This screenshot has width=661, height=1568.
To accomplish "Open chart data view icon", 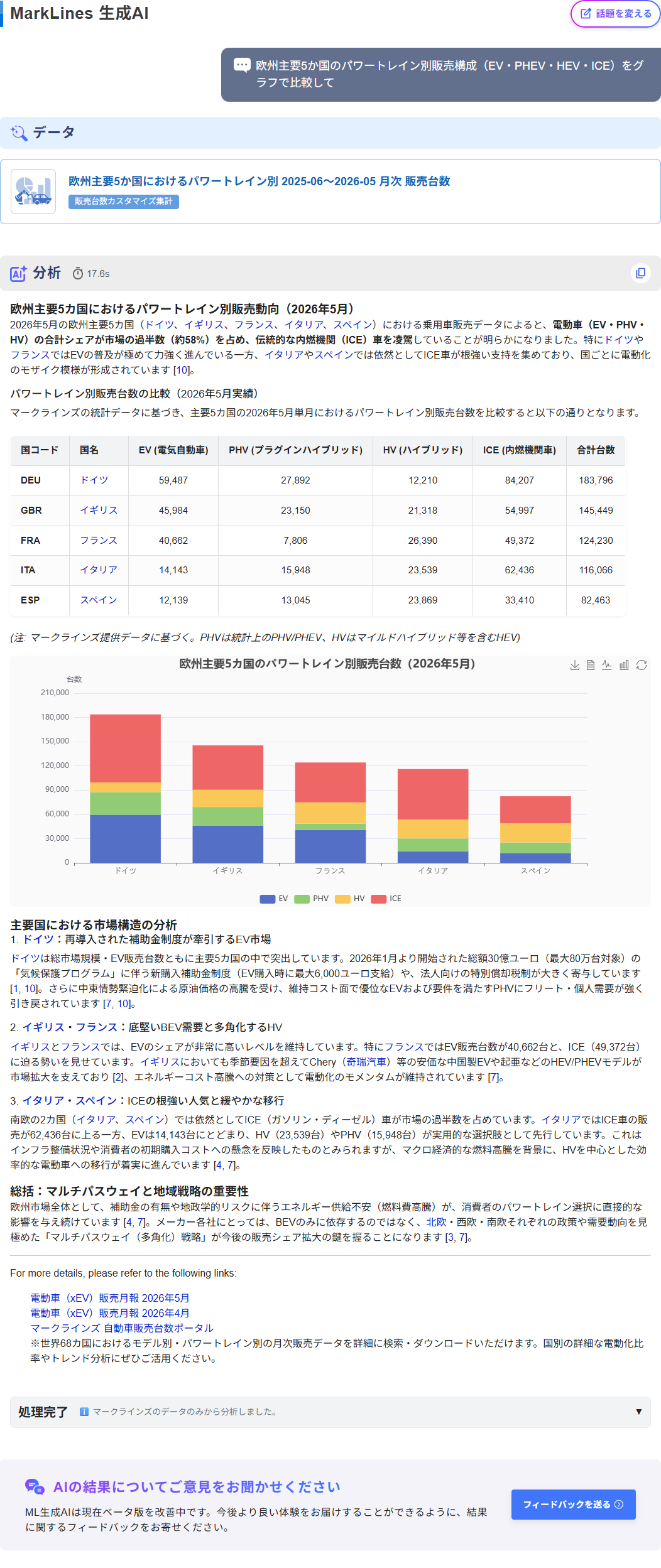I will (591, 665).
